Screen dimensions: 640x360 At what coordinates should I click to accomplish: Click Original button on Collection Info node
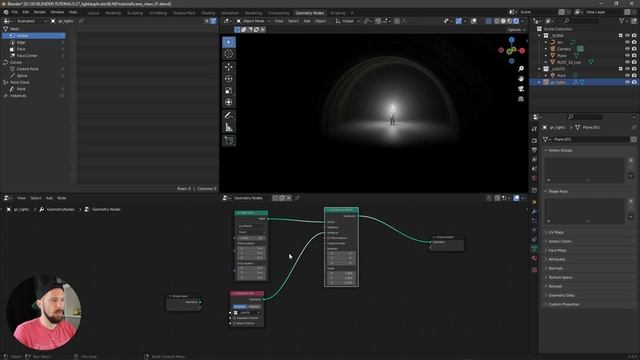point(240,307)
